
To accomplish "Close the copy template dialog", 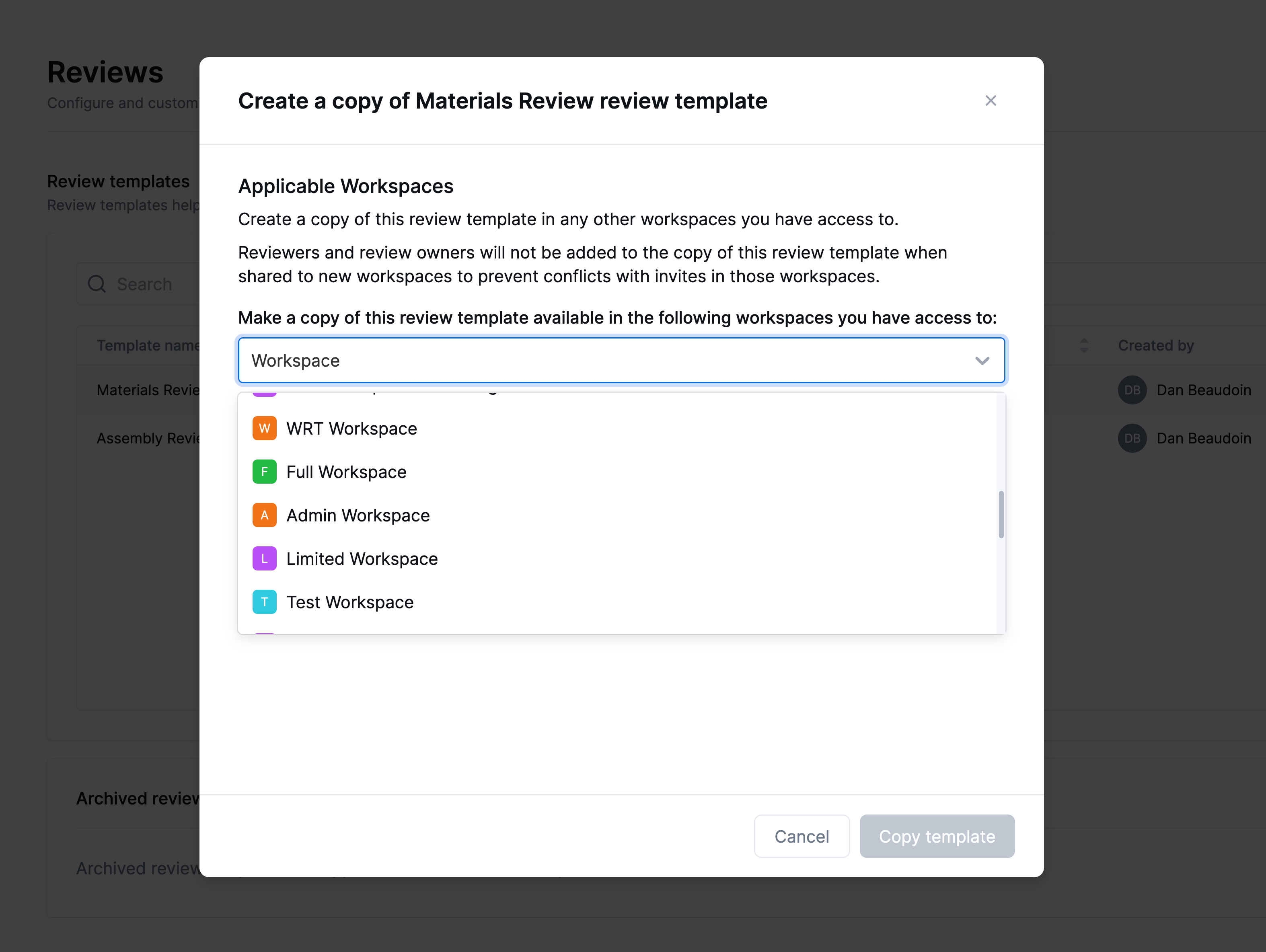I will (991, 101).
